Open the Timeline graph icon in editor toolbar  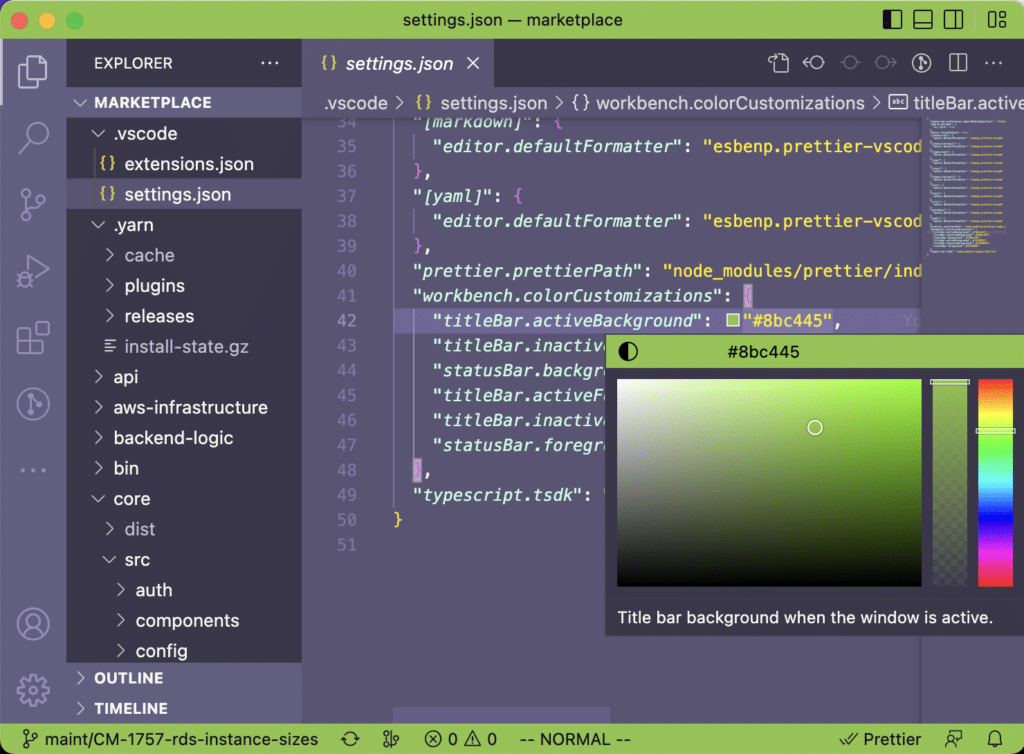[x=921, y=62]
